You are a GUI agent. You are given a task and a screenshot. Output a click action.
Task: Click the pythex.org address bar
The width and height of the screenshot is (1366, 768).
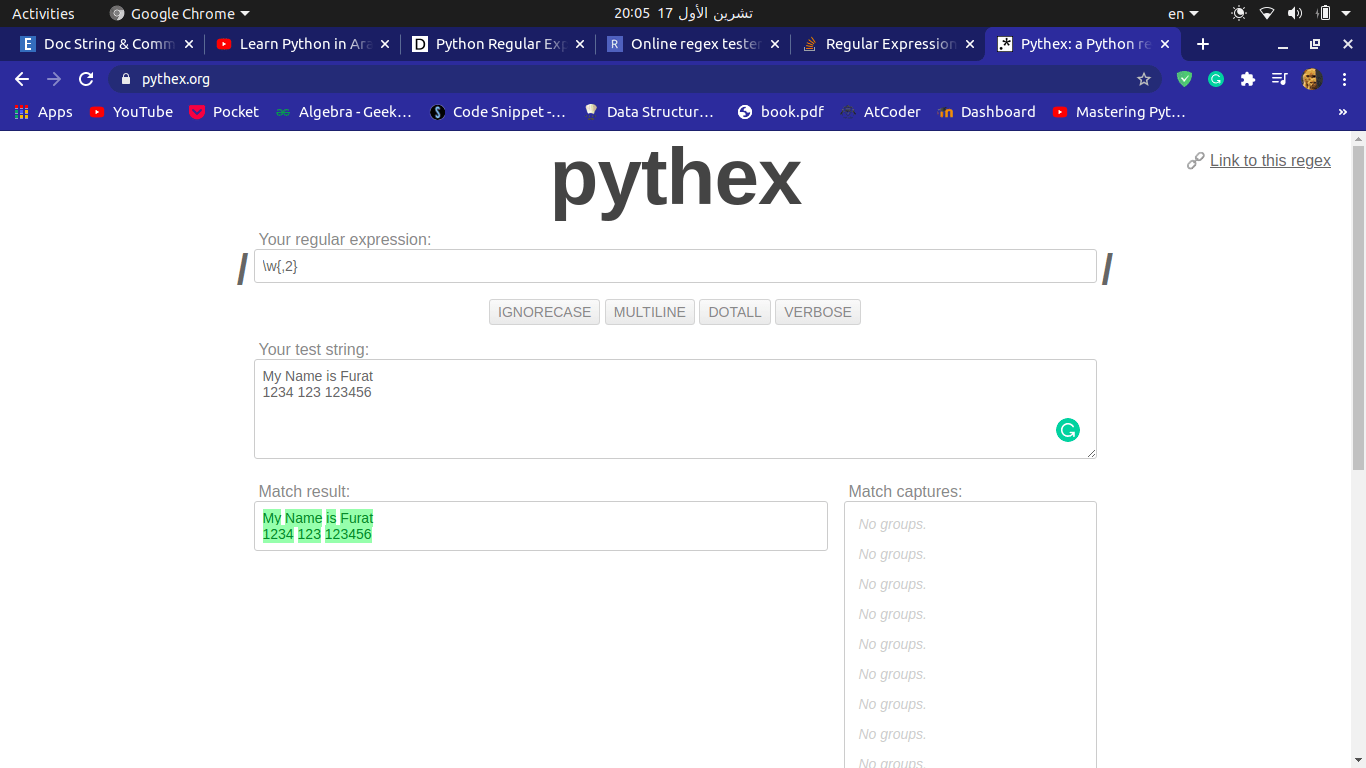click(x=635, y=79)
